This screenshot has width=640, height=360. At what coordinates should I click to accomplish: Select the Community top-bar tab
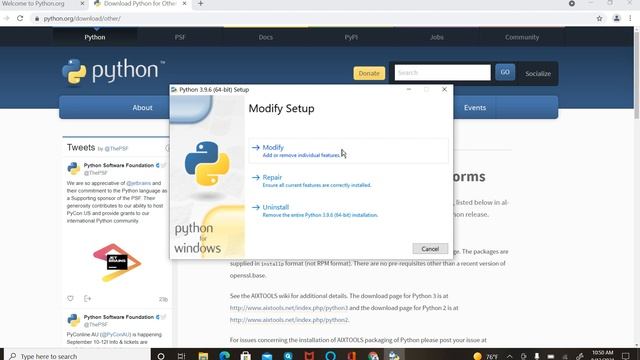(522, 37)
